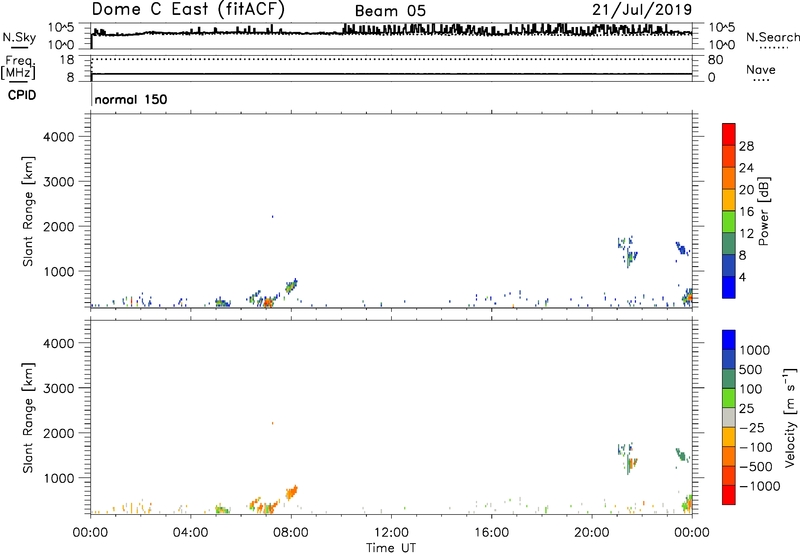Click the light green segment of power colorbar
The width and height of the screenshot is (800, 554).
click(x=729, y=221)
